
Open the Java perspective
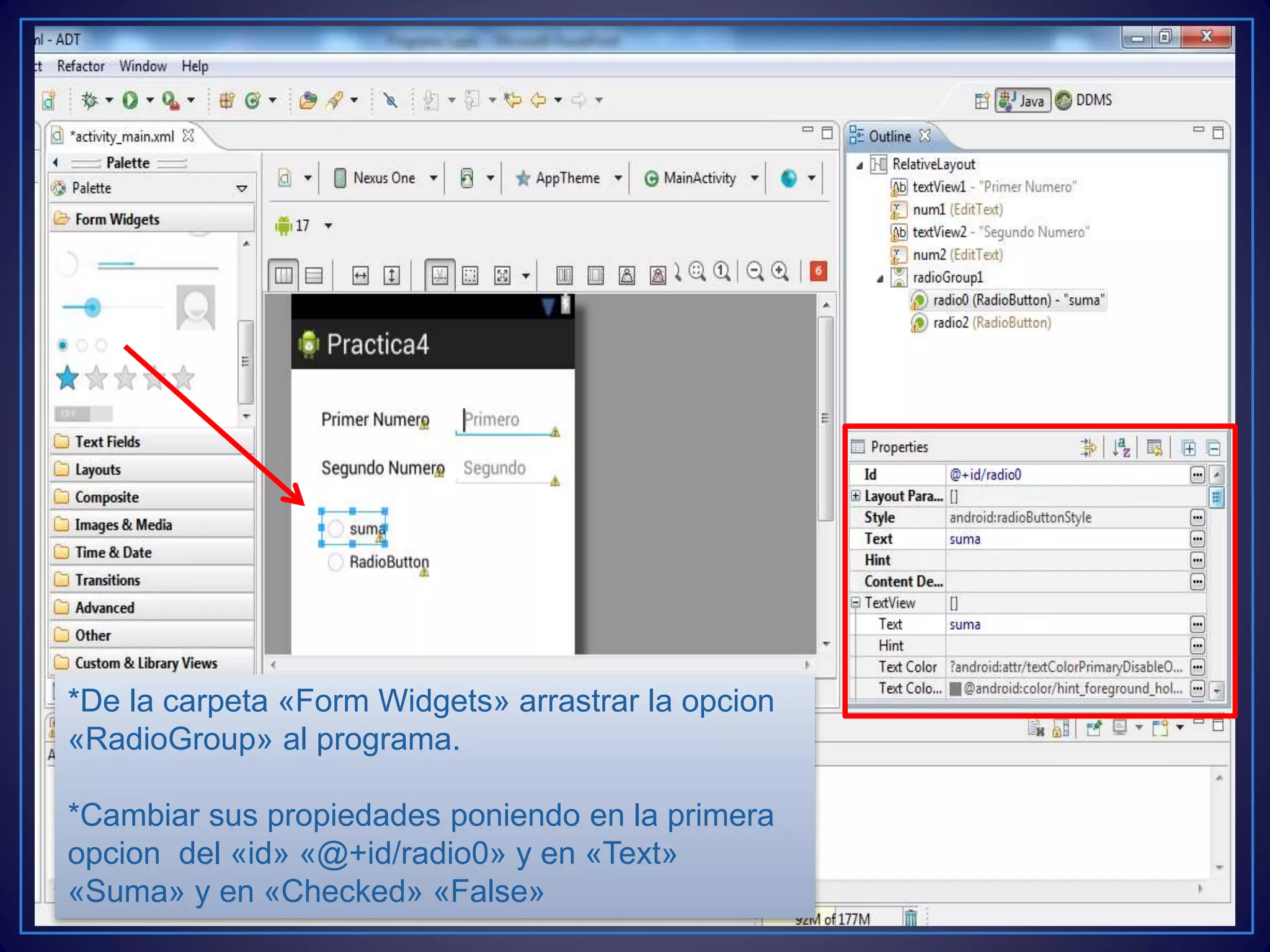click(x=1023, y=100)
